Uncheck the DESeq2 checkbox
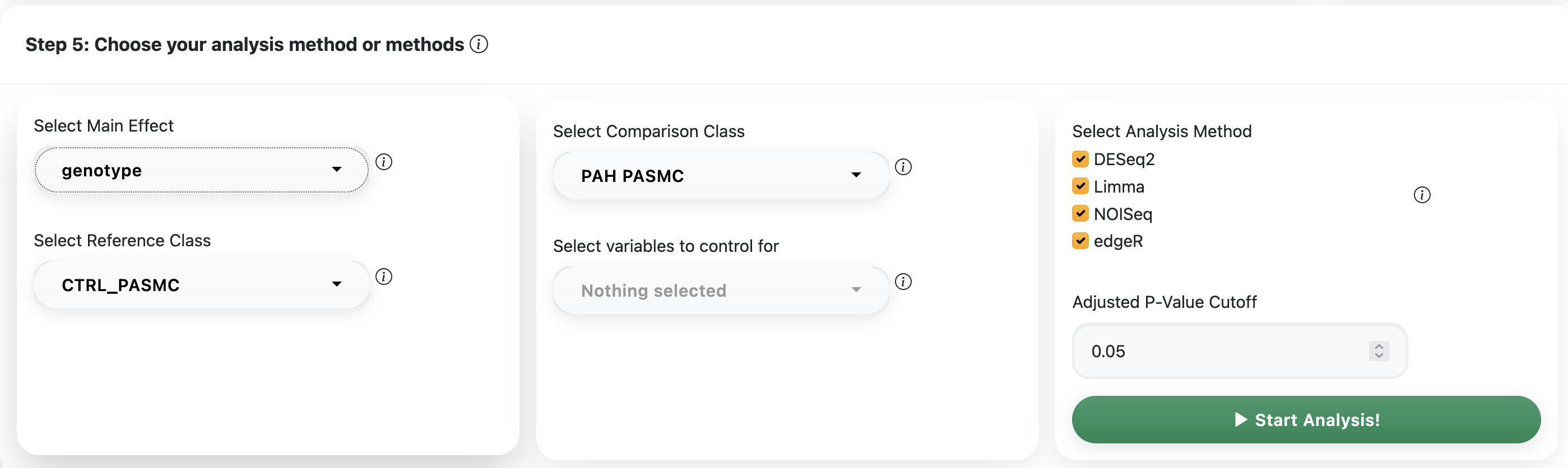This screenshot has height=468, width=1568. (x=1080, y=159)
